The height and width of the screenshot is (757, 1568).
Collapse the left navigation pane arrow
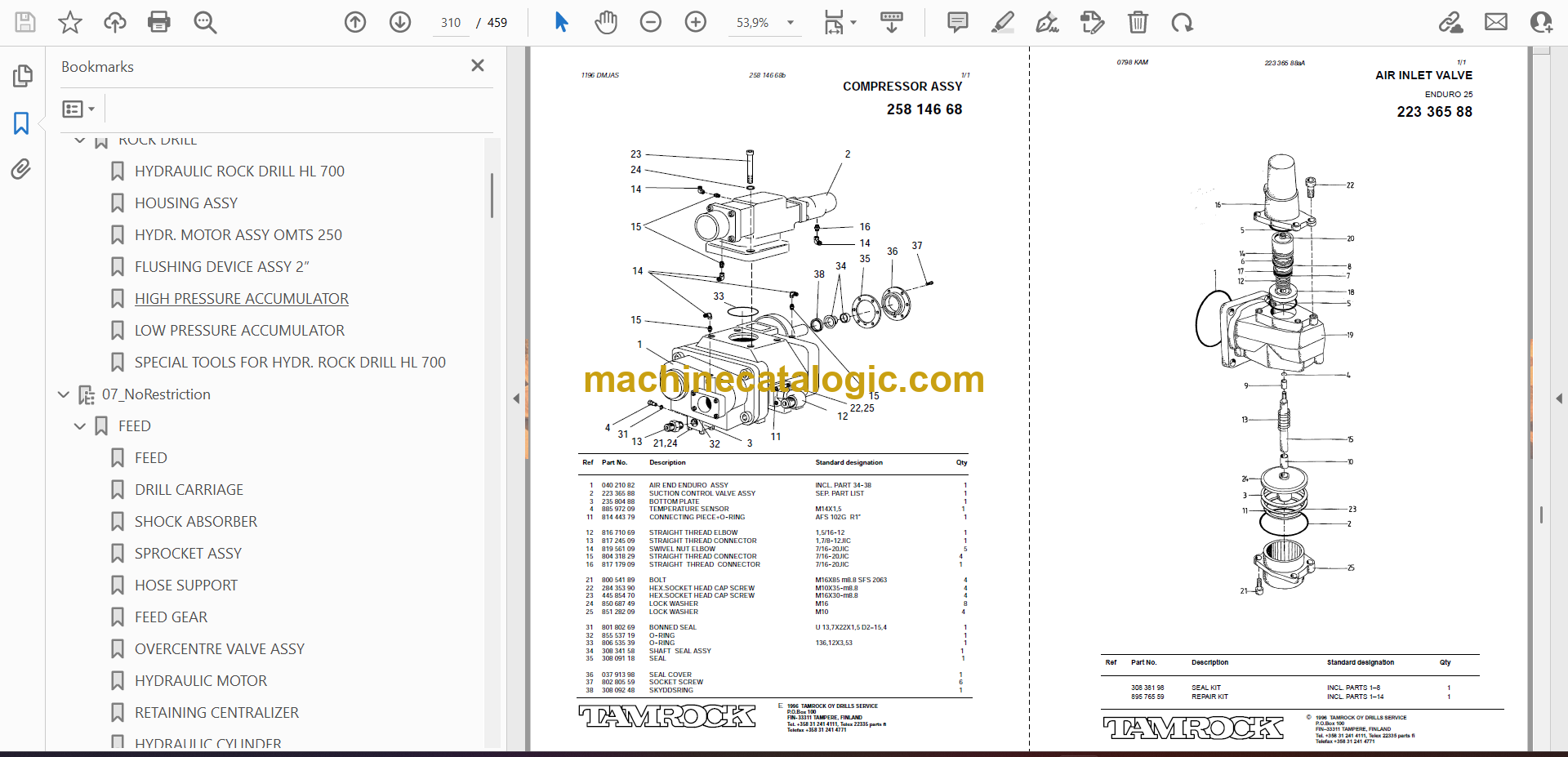516,399
